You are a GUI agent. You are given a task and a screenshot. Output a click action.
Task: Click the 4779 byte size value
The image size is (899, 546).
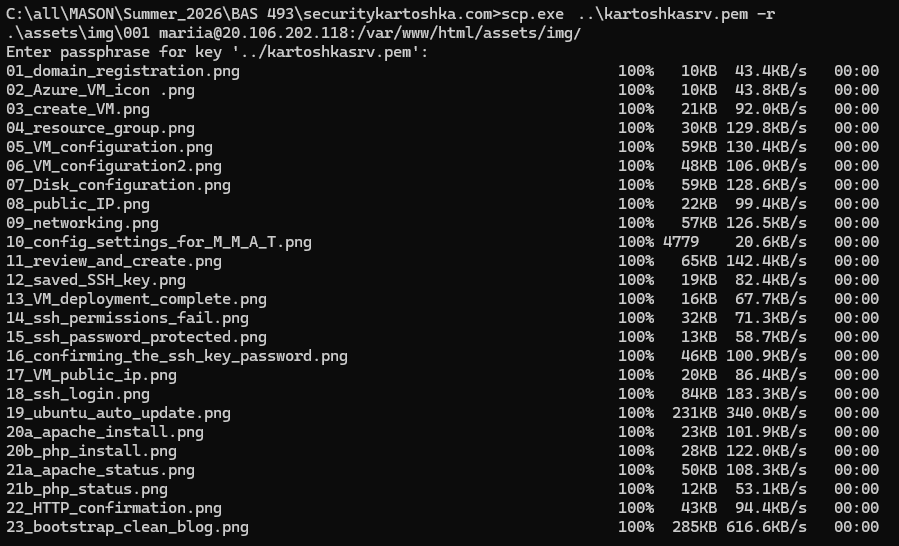pyautogui.click(x=681, y=241)
